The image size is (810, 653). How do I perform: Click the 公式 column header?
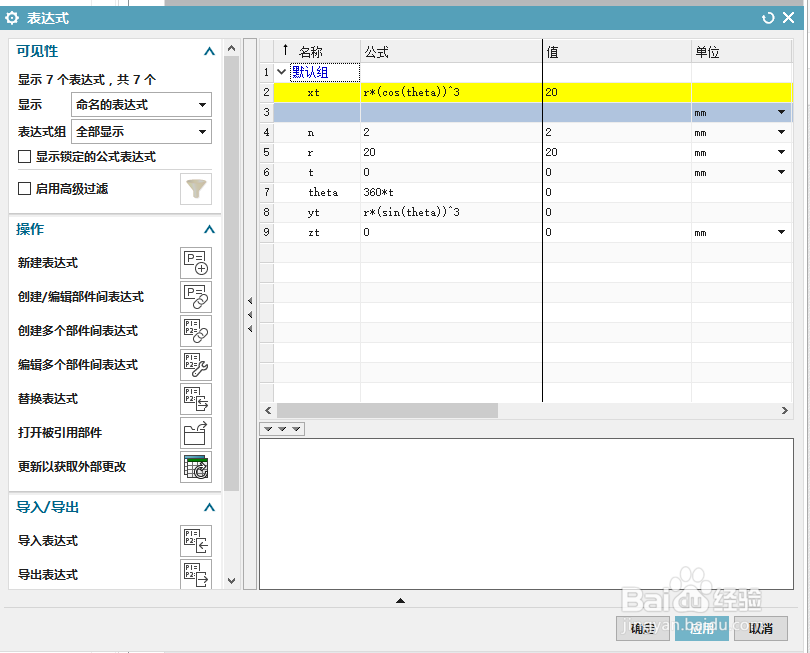[x=451, y=52]
